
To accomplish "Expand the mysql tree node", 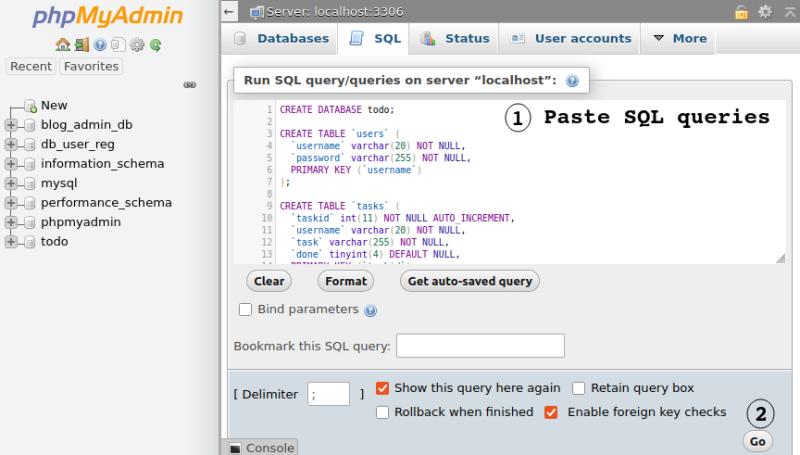I will (11, 183).
